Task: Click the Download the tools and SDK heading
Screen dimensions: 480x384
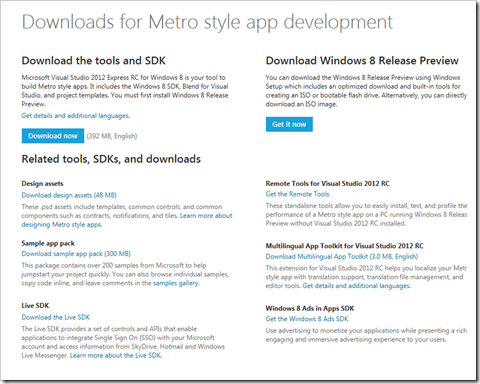Action: point(94,61)
